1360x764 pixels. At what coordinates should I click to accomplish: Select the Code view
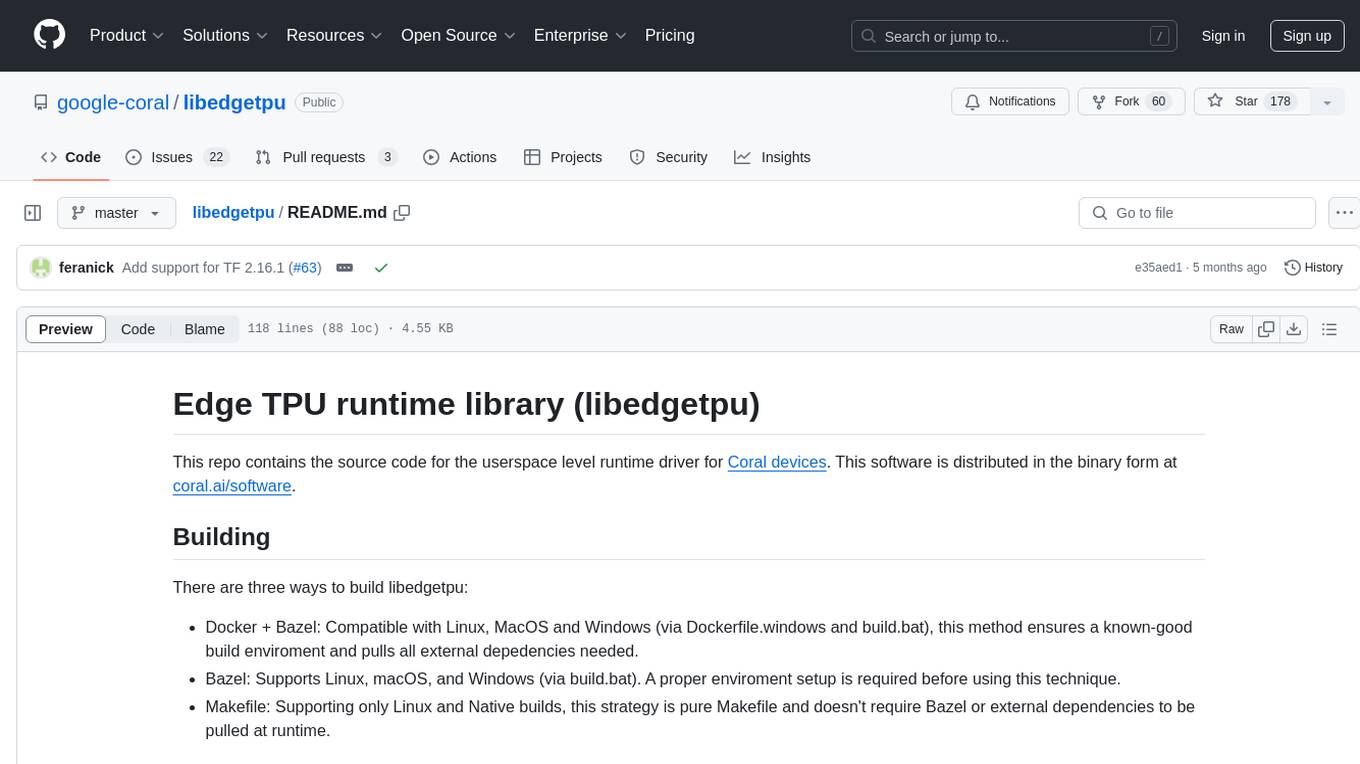[x=138, y=329]
